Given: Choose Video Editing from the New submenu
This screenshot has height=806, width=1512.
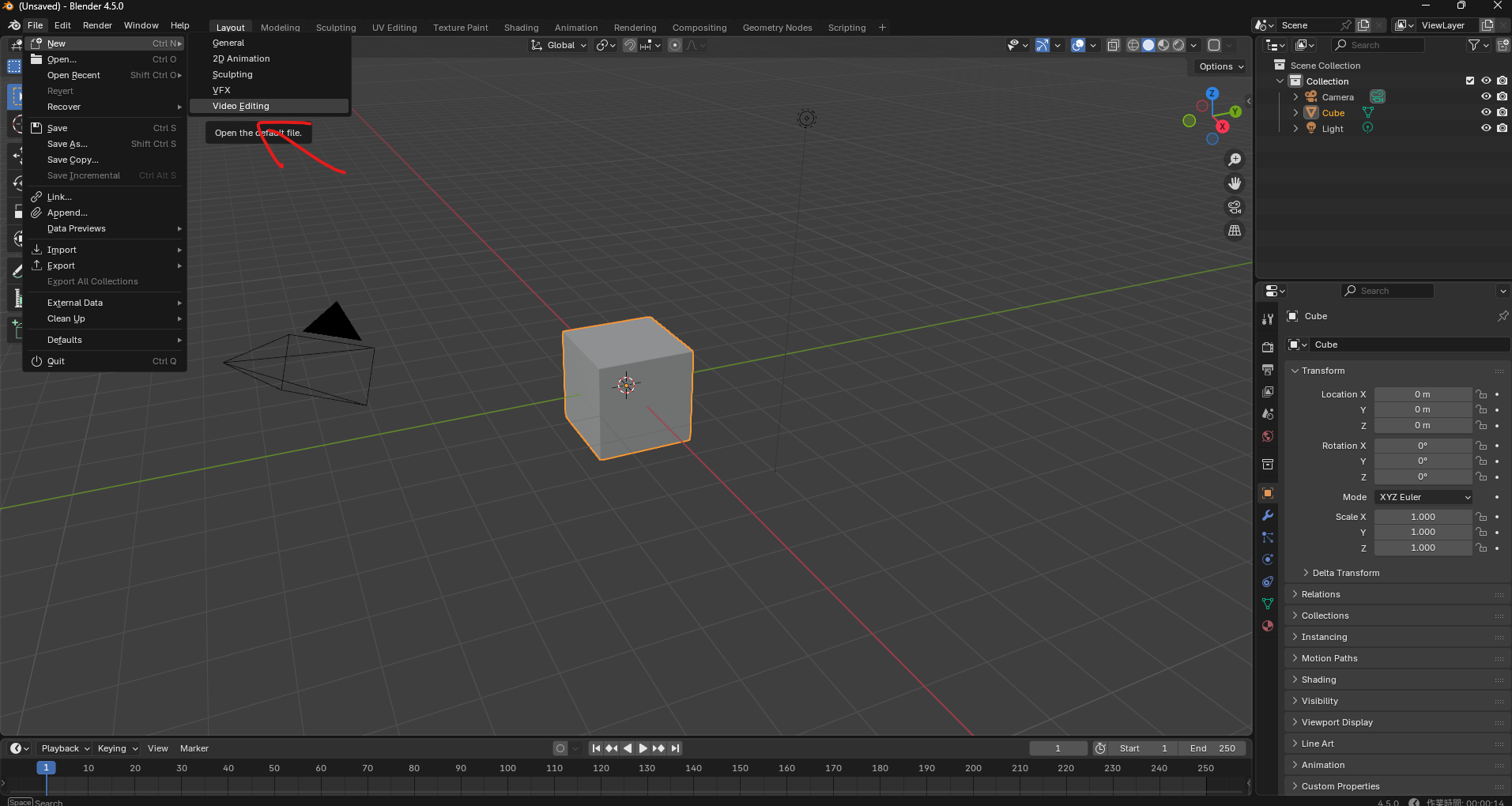Looking at the screenshot, I should point(241,105).
